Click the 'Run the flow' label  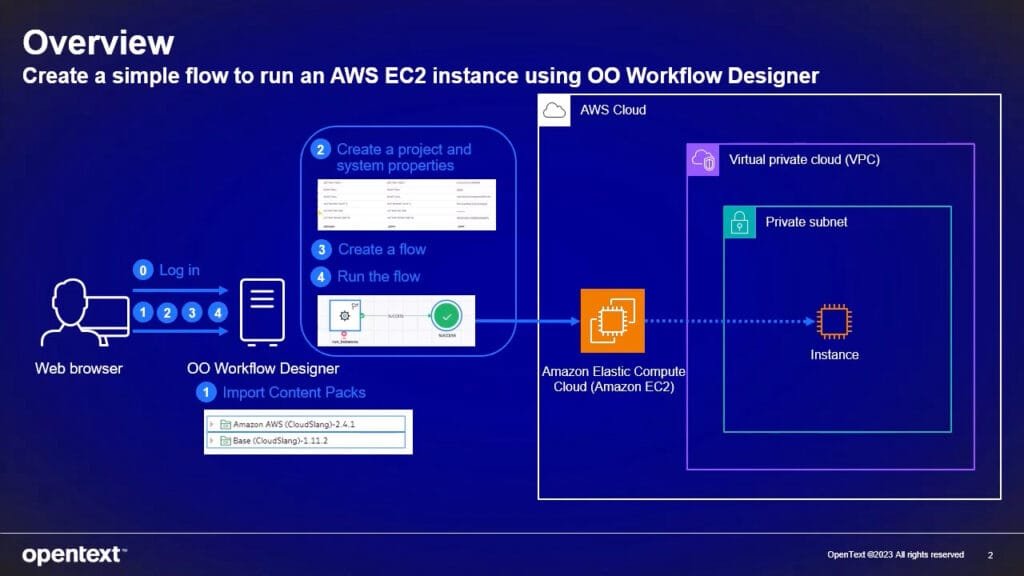point(379,277)
